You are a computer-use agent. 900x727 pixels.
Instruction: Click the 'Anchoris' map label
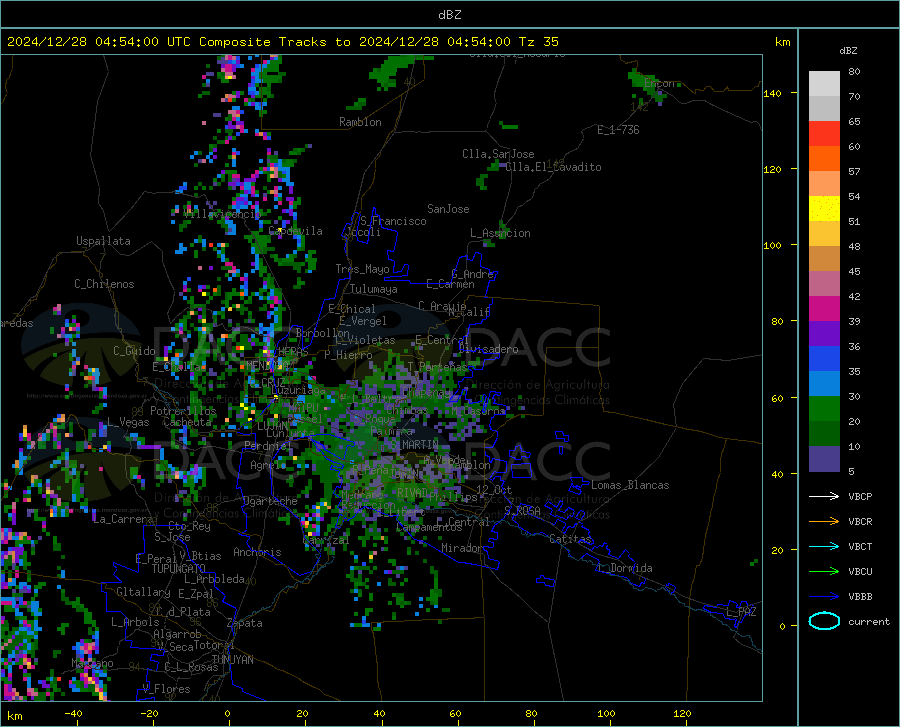pos(257,552)
